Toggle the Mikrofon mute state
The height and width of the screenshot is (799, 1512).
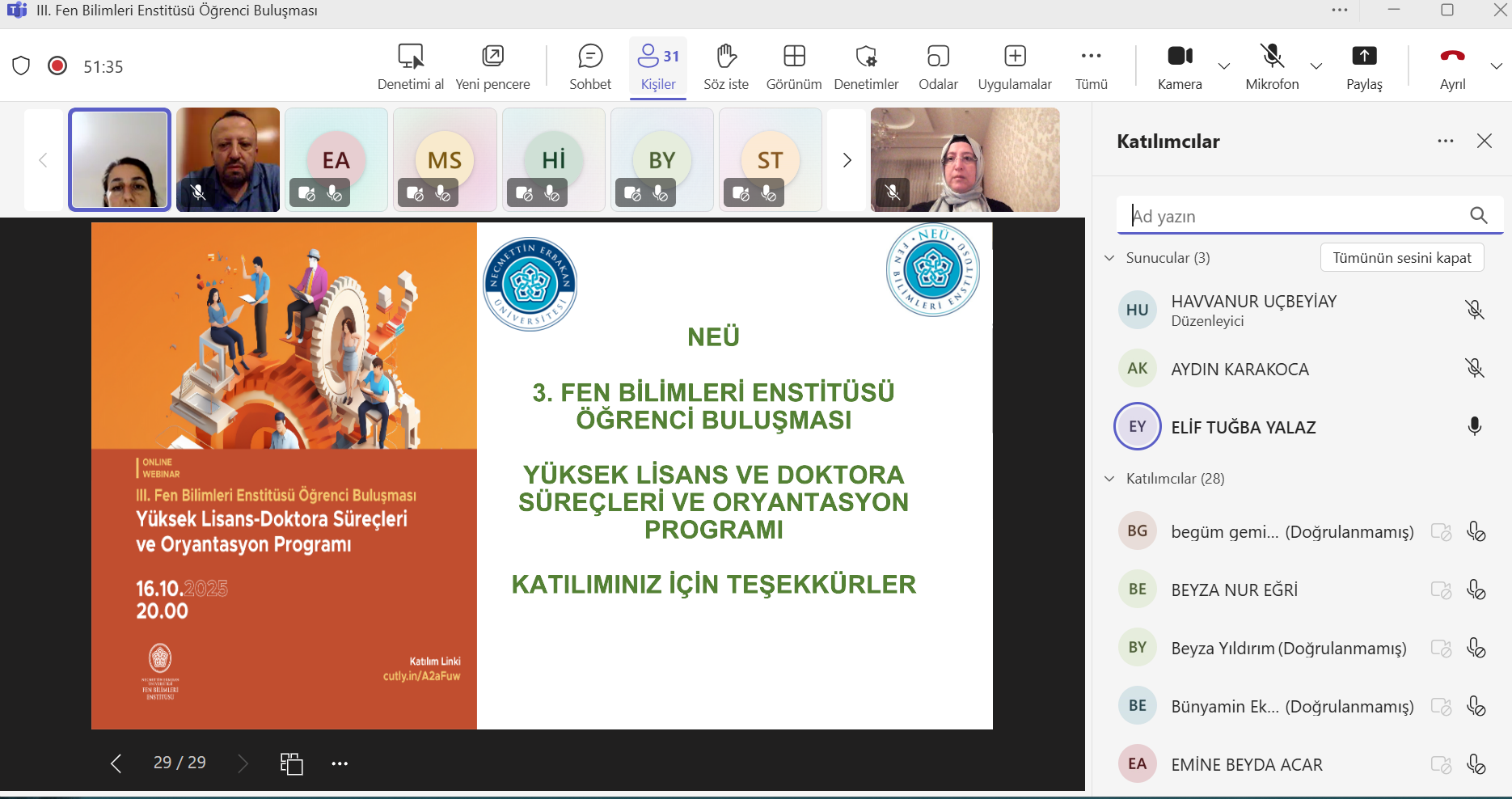[1272, 56]
